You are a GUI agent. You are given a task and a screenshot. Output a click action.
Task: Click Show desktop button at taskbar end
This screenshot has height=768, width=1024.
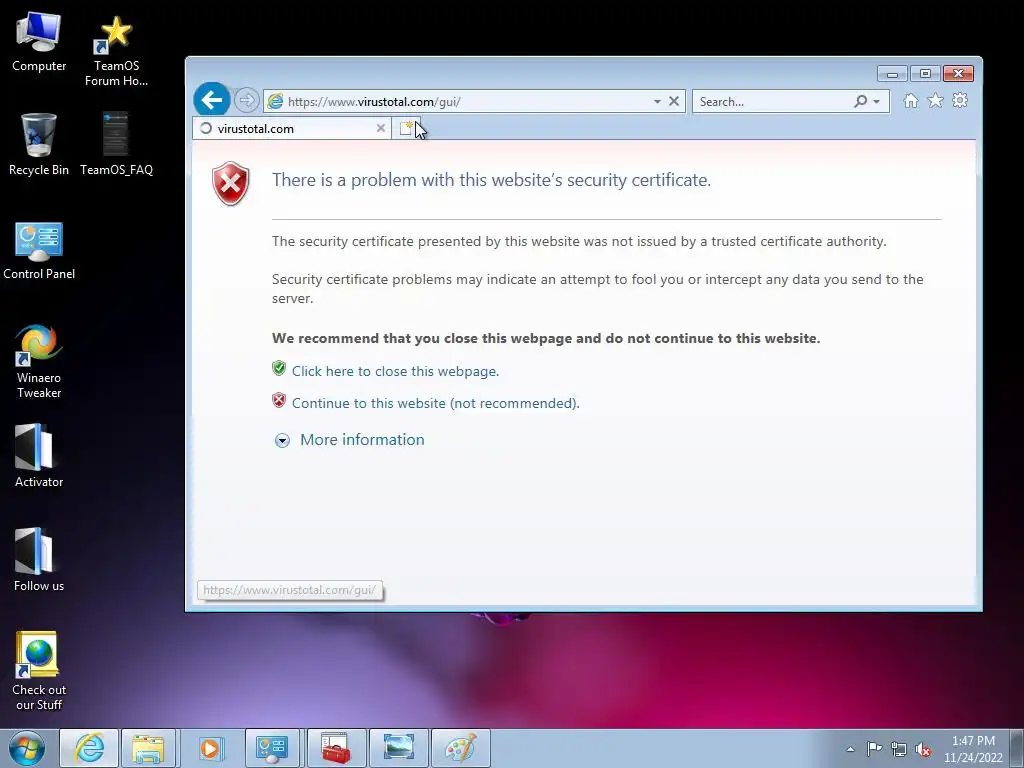(1017, 748)
